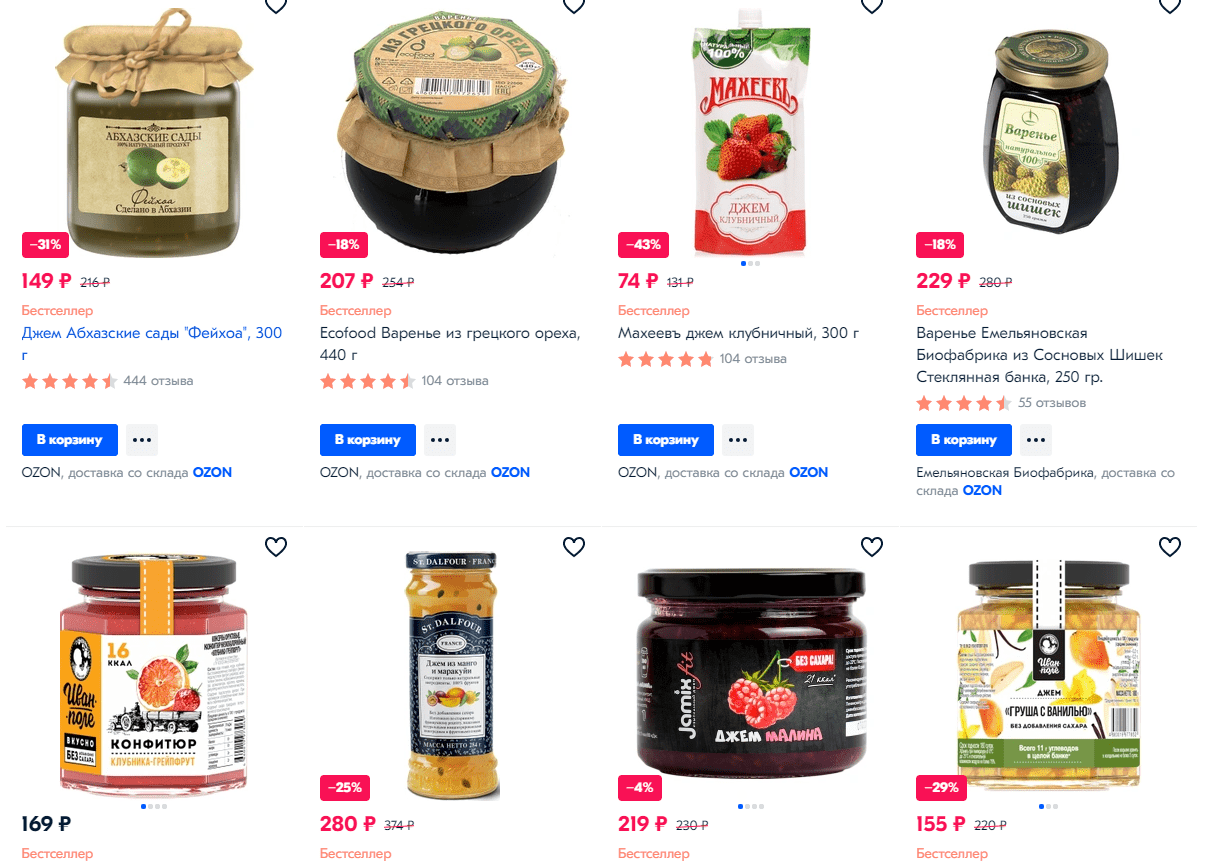The height and width of the screenshot is (863, 1211).
Task: Open three-dot menu for walnut varenye
Action: click(x=440, y=440)
